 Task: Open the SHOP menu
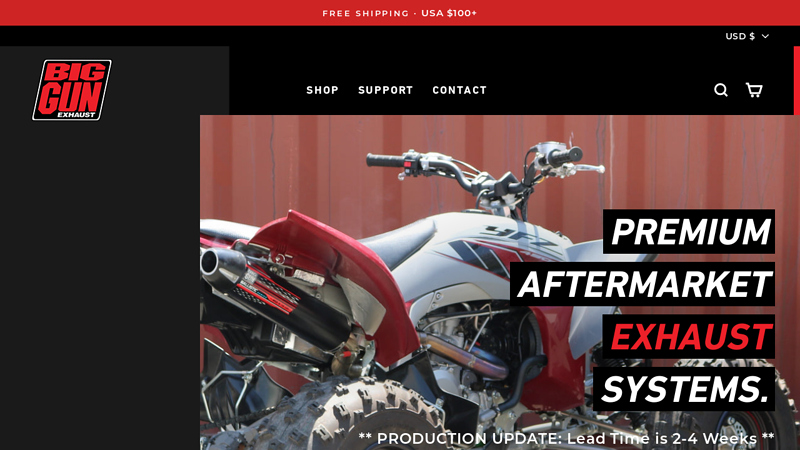pyautogui.click(x=322, y=90)
